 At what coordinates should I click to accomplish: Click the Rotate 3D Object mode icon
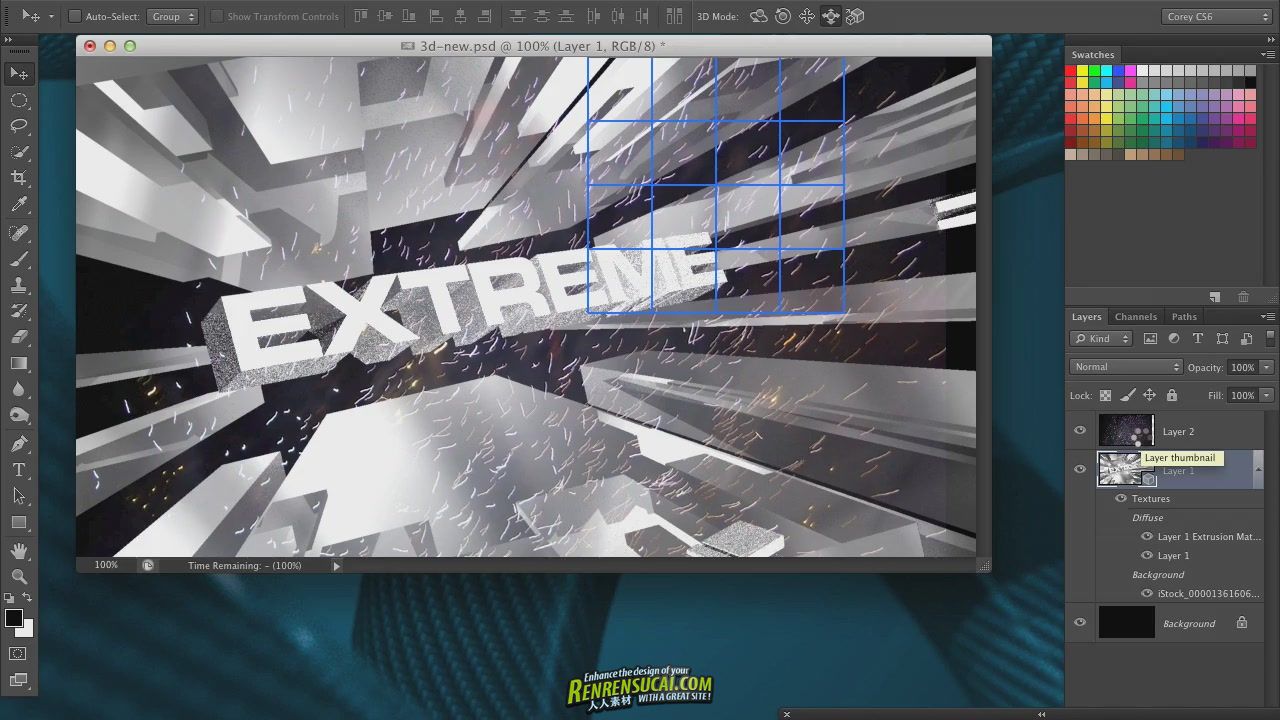(759, 16)
